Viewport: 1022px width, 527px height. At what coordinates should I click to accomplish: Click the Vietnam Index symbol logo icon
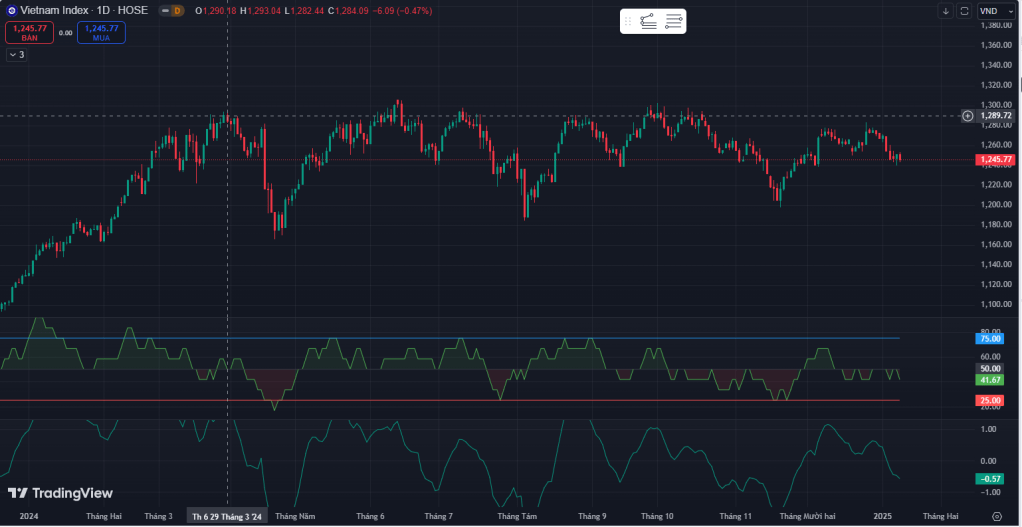[x=11, y=10]
